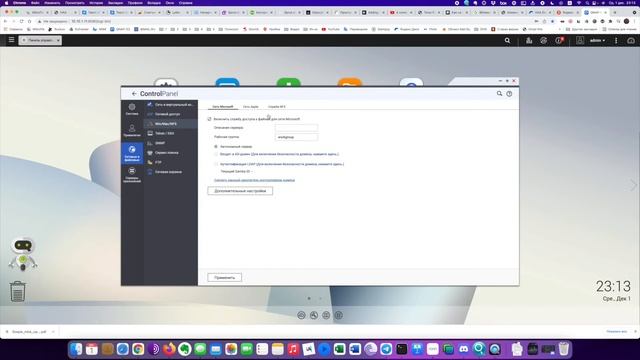The width and height of the screenshot is (640, 360).
Task: Open the FTP menu item
Action: (x=171, y=162)
